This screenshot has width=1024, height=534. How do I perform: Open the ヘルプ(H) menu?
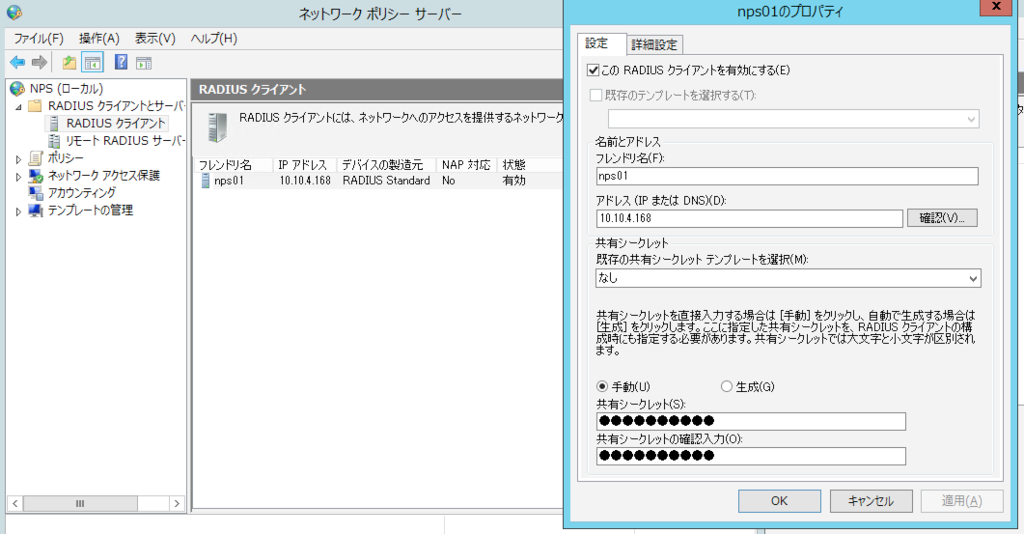[214, 39]
